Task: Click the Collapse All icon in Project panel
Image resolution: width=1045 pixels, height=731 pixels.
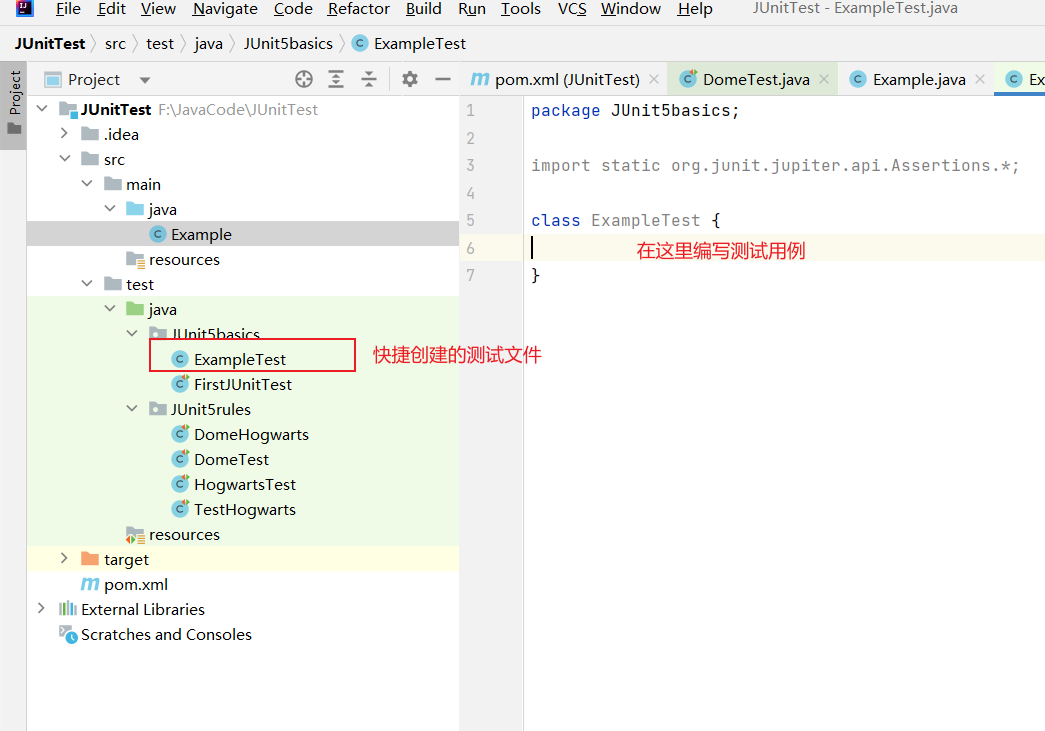Action: click(369, 80)
